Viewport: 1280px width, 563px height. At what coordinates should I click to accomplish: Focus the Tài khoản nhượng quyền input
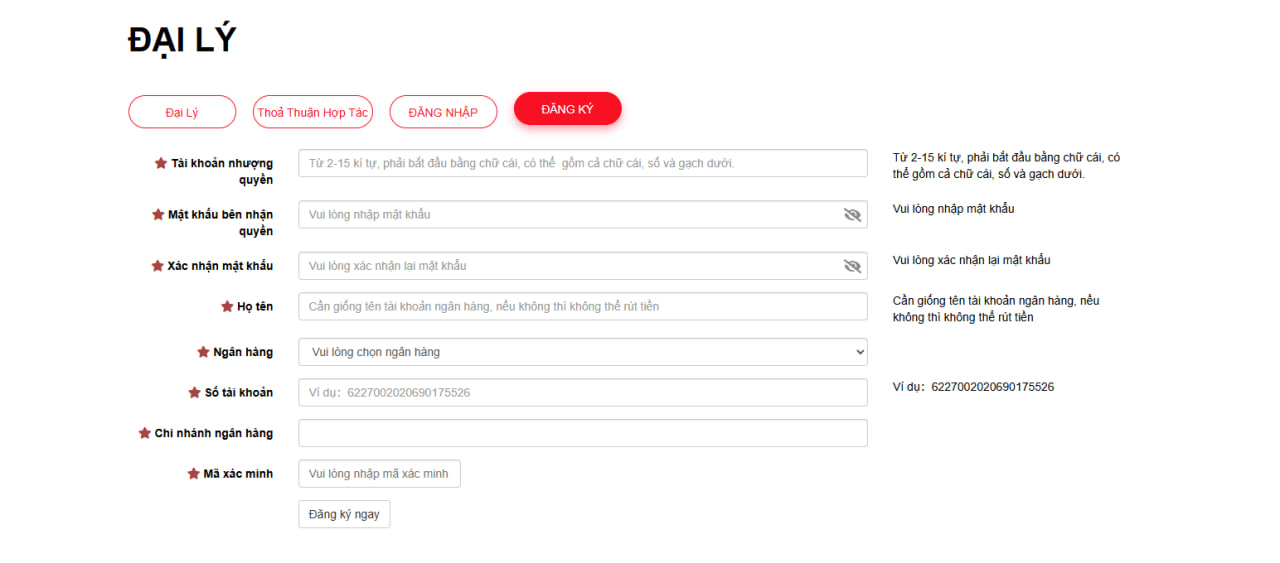click(583, 163)
